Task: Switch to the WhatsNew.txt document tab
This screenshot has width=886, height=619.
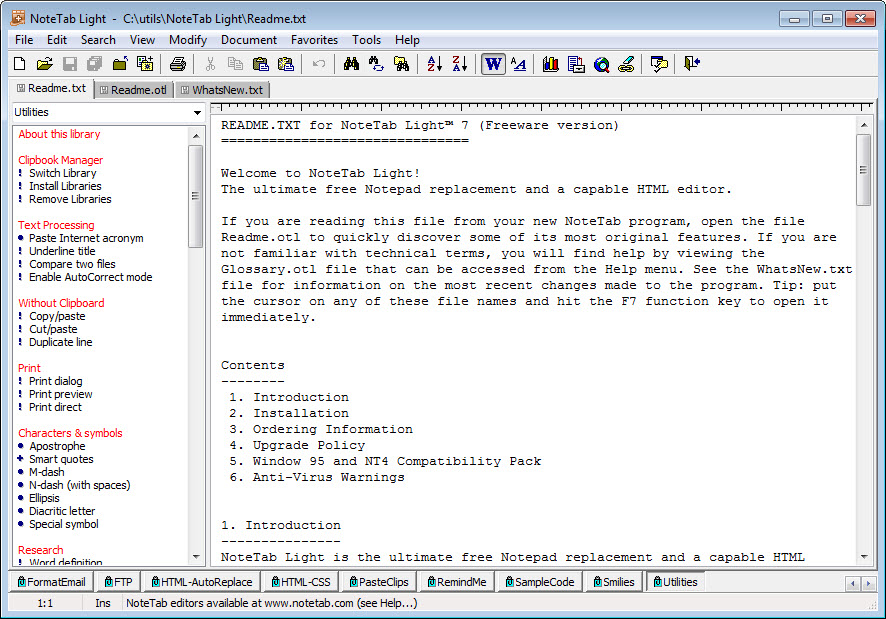Action: 223,90
